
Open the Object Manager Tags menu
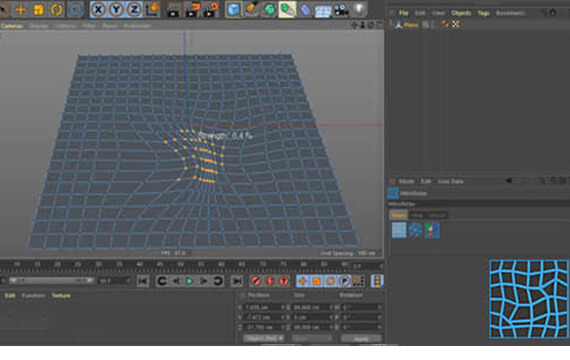pos(483,13)
